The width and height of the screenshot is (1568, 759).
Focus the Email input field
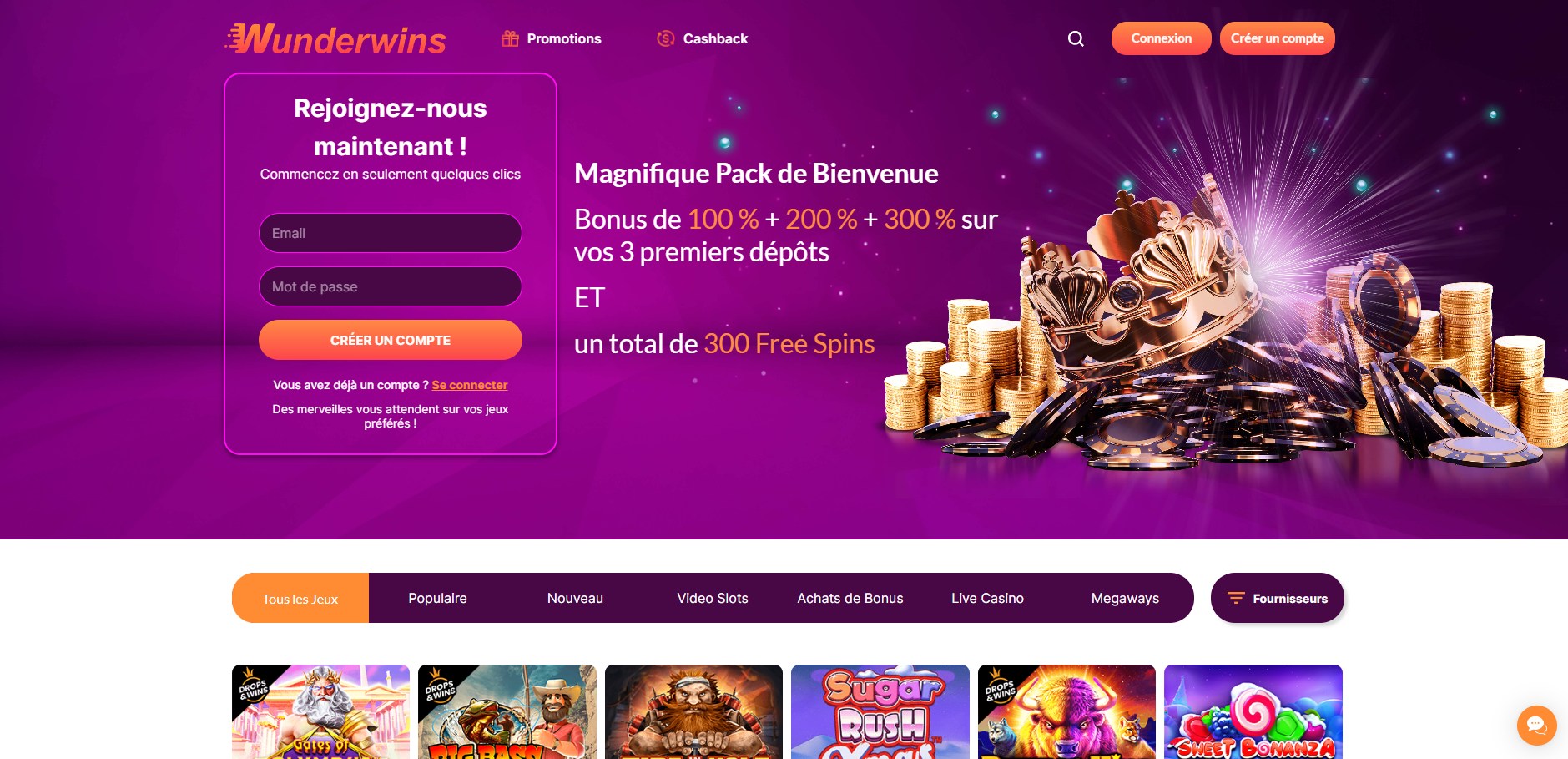click(x=391, y=233)
